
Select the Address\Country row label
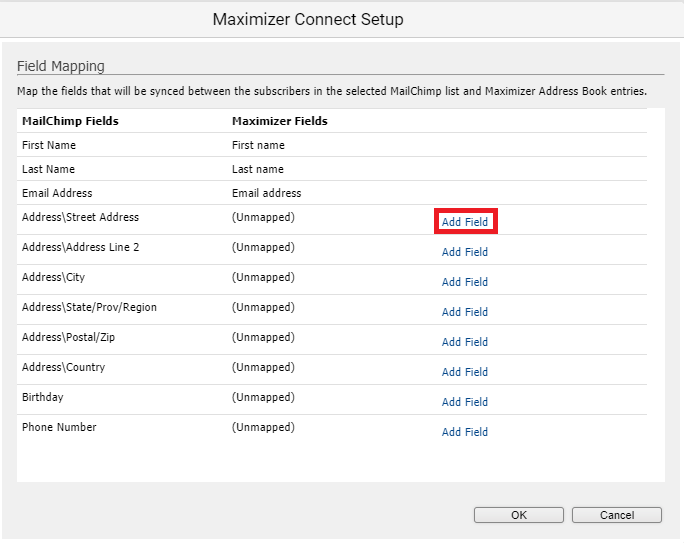tap(63, 367)
